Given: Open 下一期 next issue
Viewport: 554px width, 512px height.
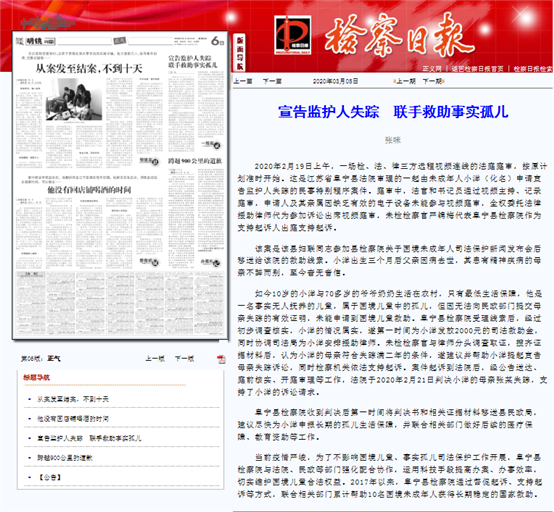Looking at the screenshot, I should (433, 81).
